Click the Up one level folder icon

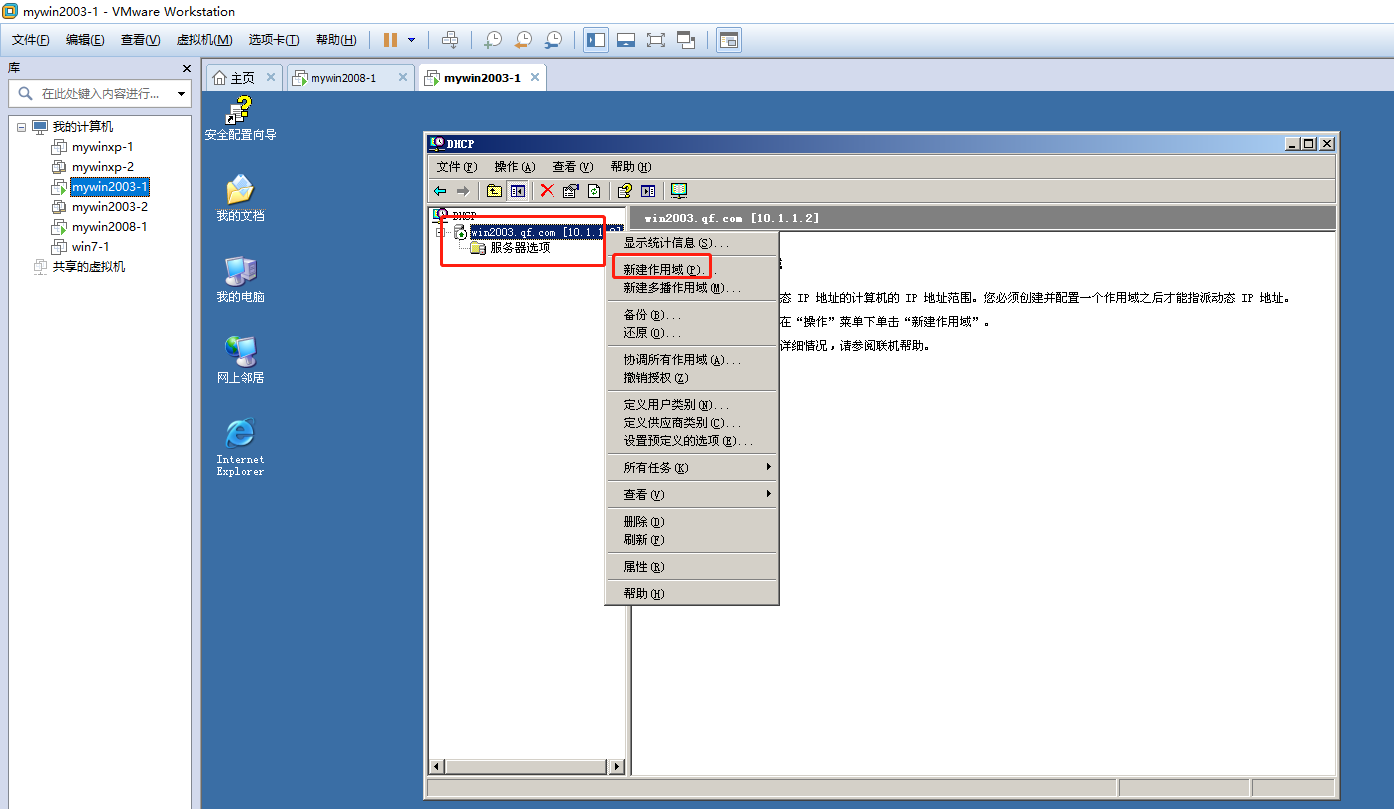pyautogui.click(x=494, y=191)
